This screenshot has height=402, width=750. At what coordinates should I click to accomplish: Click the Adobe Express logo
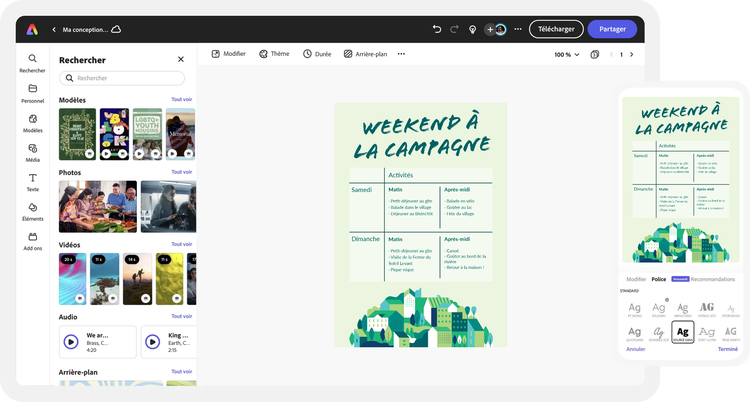click(32, 29)
